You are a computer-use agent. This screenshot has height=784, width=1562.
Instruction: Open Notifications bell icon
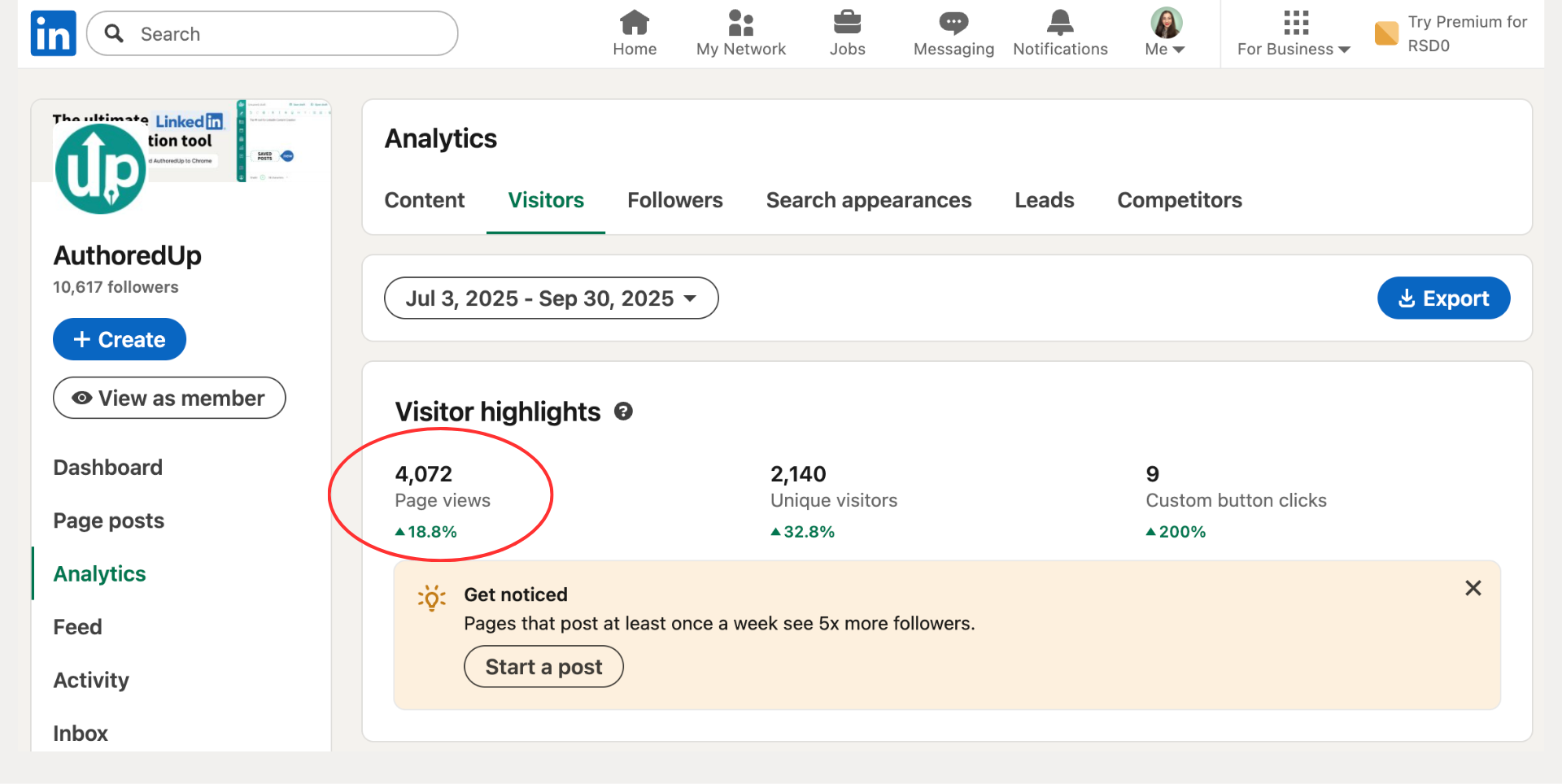[x=1060, y=23]
